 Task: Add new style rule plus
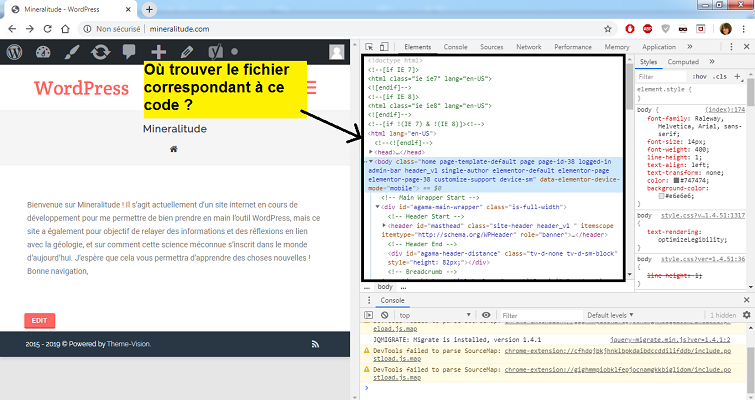[737, 76]
